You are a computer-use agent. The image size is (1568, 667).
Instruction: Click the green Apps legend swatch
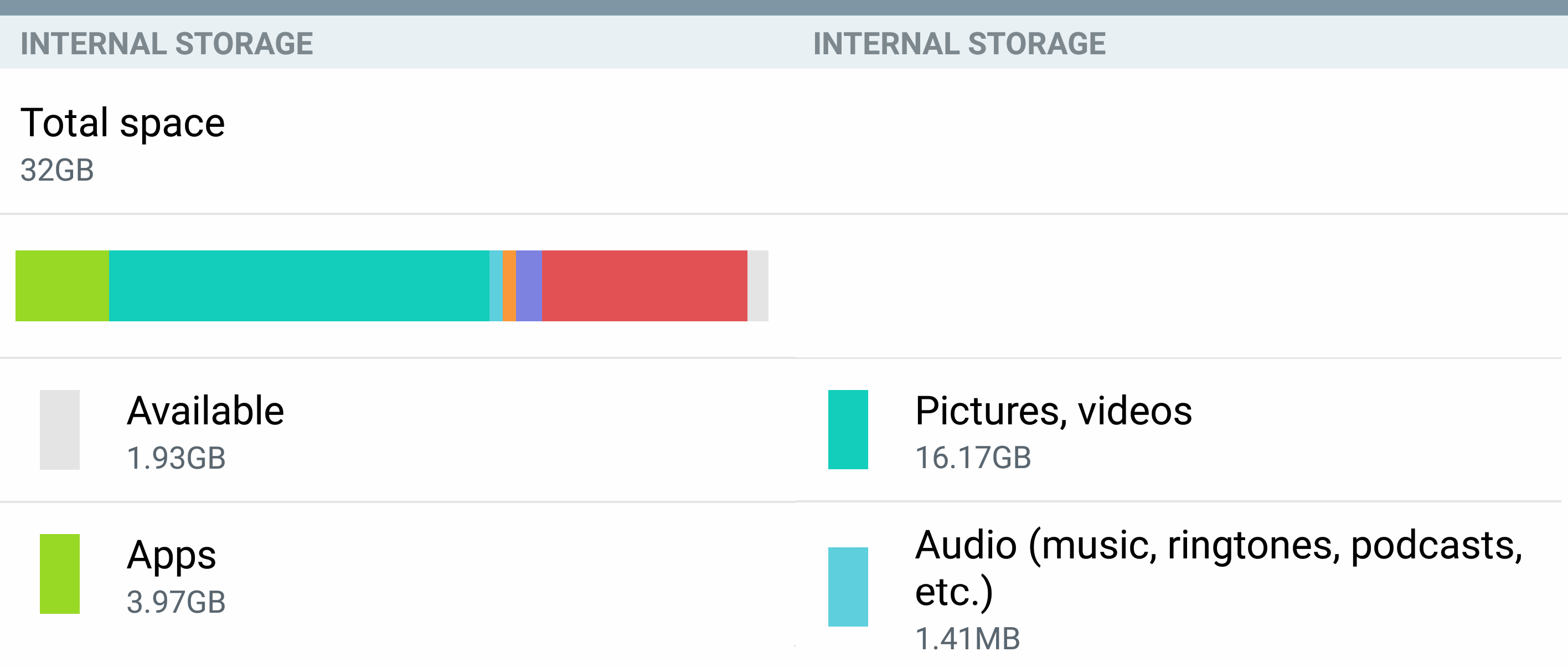click(60, 573)
